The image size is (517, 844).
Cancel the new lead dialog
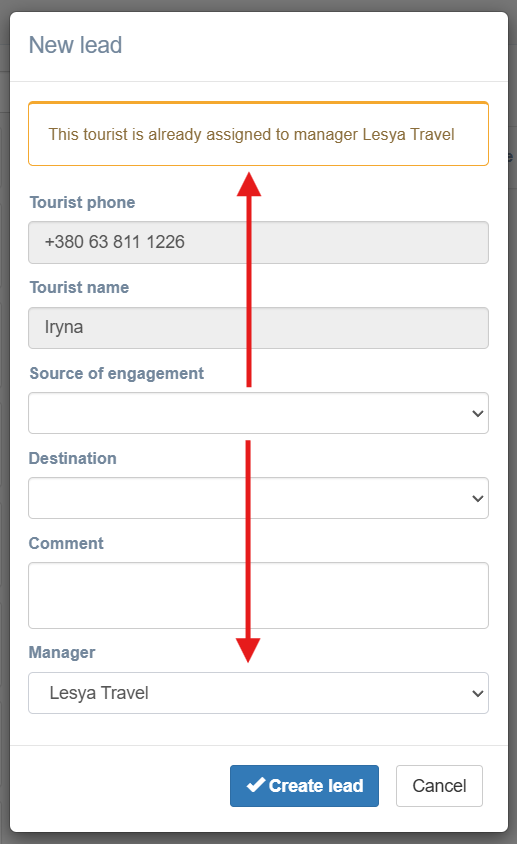[439, 786]
